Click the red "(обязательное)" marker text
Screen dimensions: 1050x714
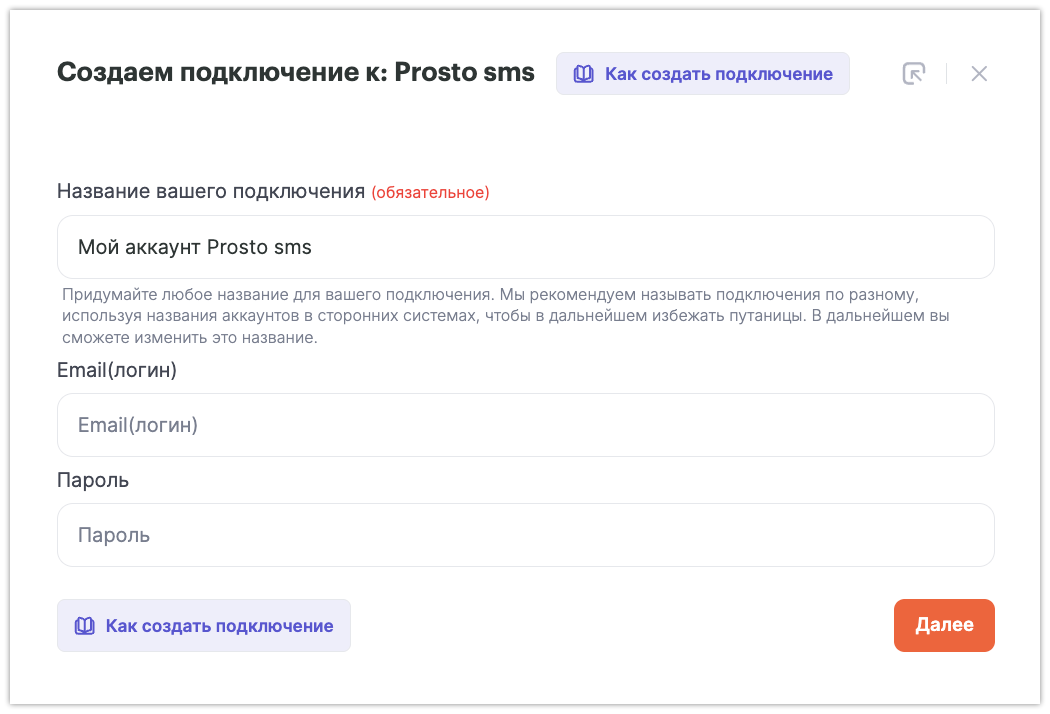point(430,193)
